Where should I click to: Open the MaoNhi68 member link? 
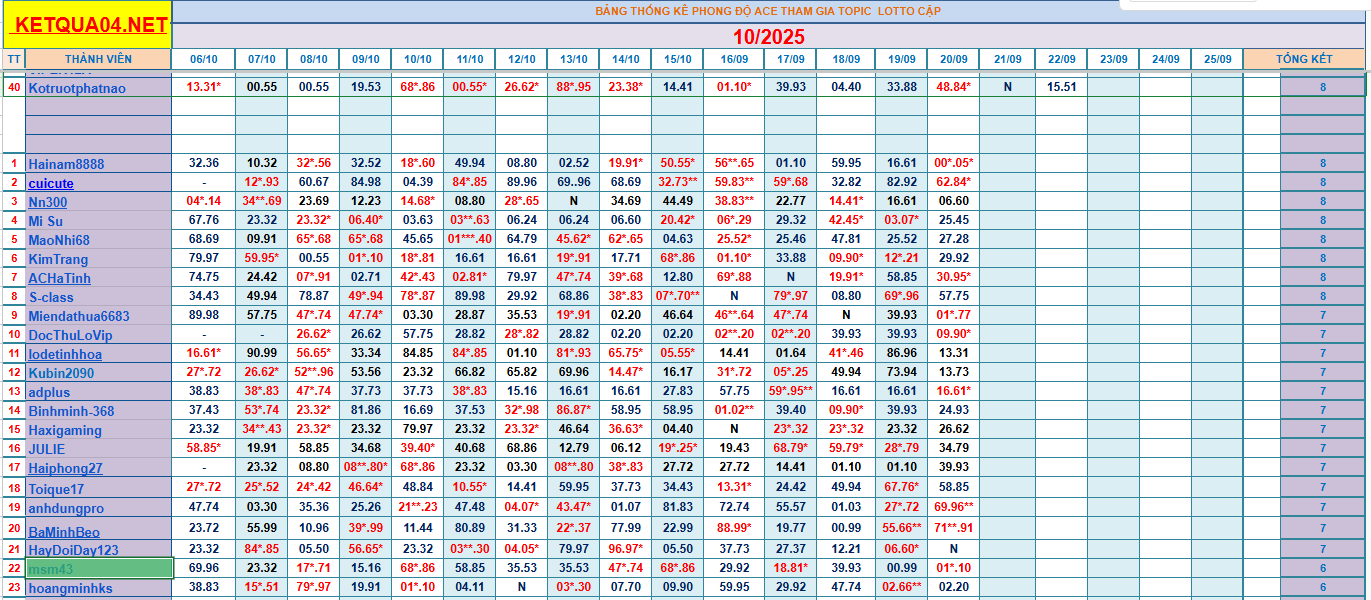[59, 240]
